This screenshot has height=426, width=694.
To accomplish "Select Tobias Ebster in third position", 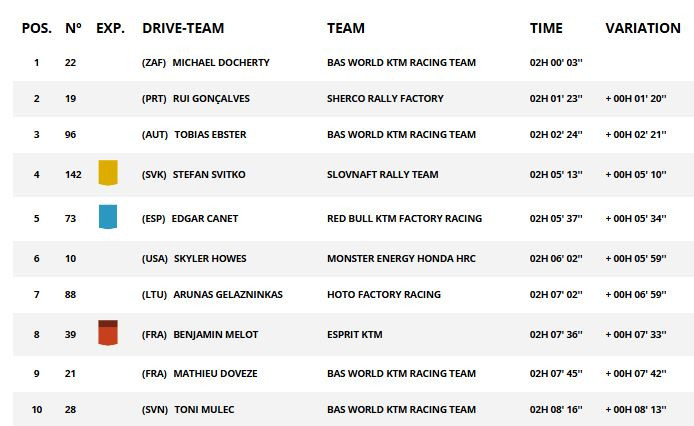I will tap(210, 134).
